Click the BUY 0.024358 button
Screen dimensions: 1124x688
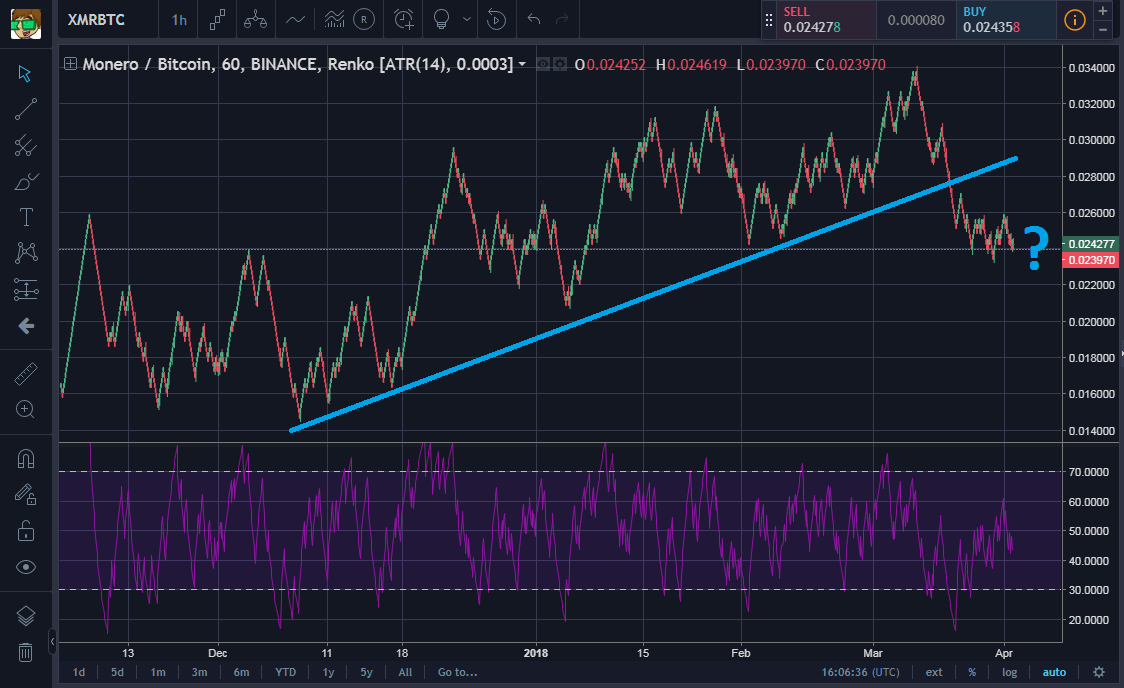click(x=1006, y=20)
